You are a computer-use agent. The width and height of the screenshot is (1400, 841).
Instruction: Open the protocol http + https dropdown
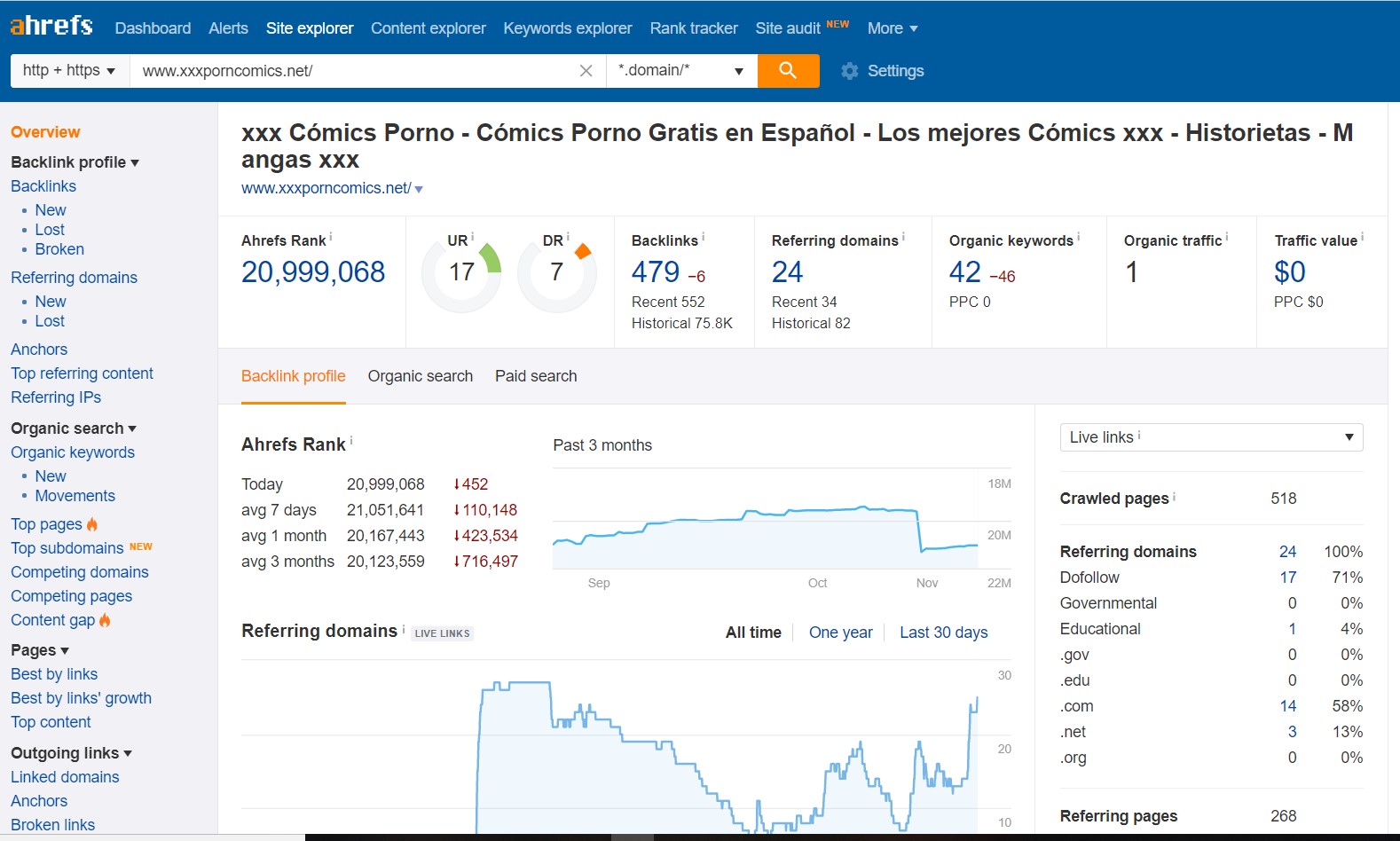click(x=69, y=70)
